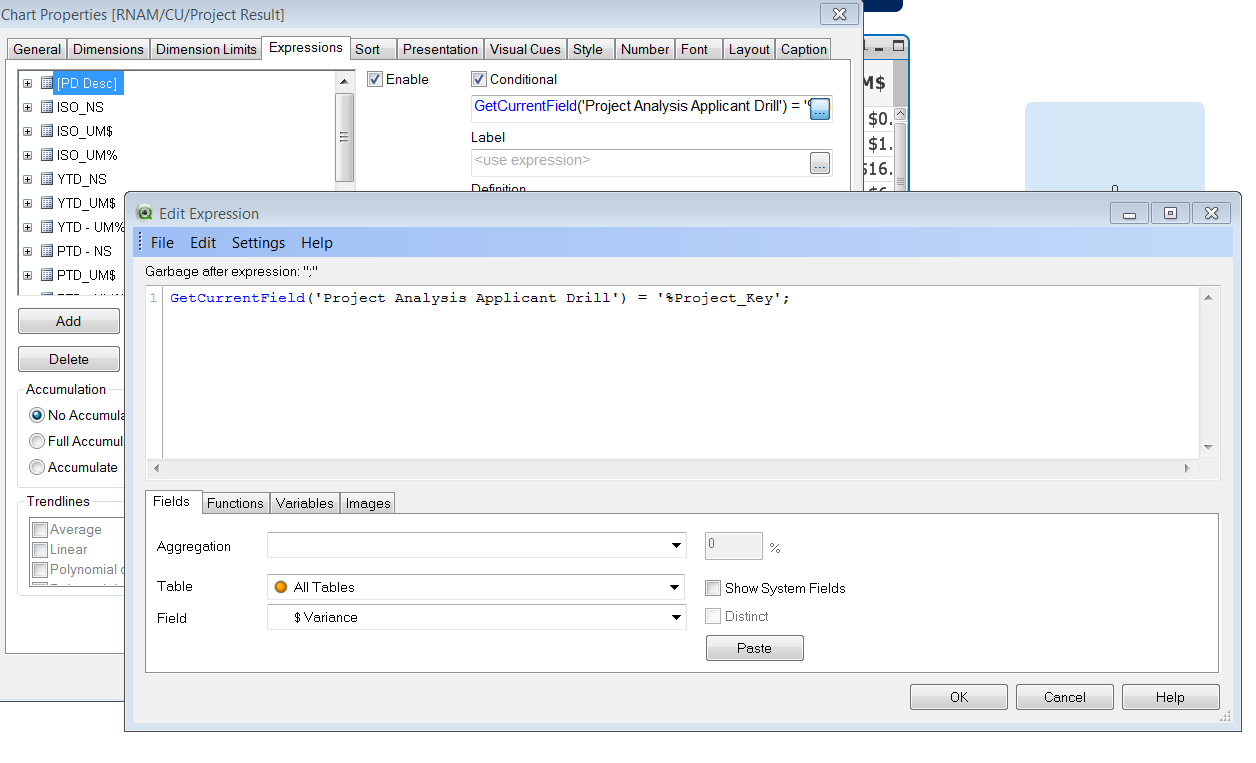Click the Add expression button

tap(69, 321)
